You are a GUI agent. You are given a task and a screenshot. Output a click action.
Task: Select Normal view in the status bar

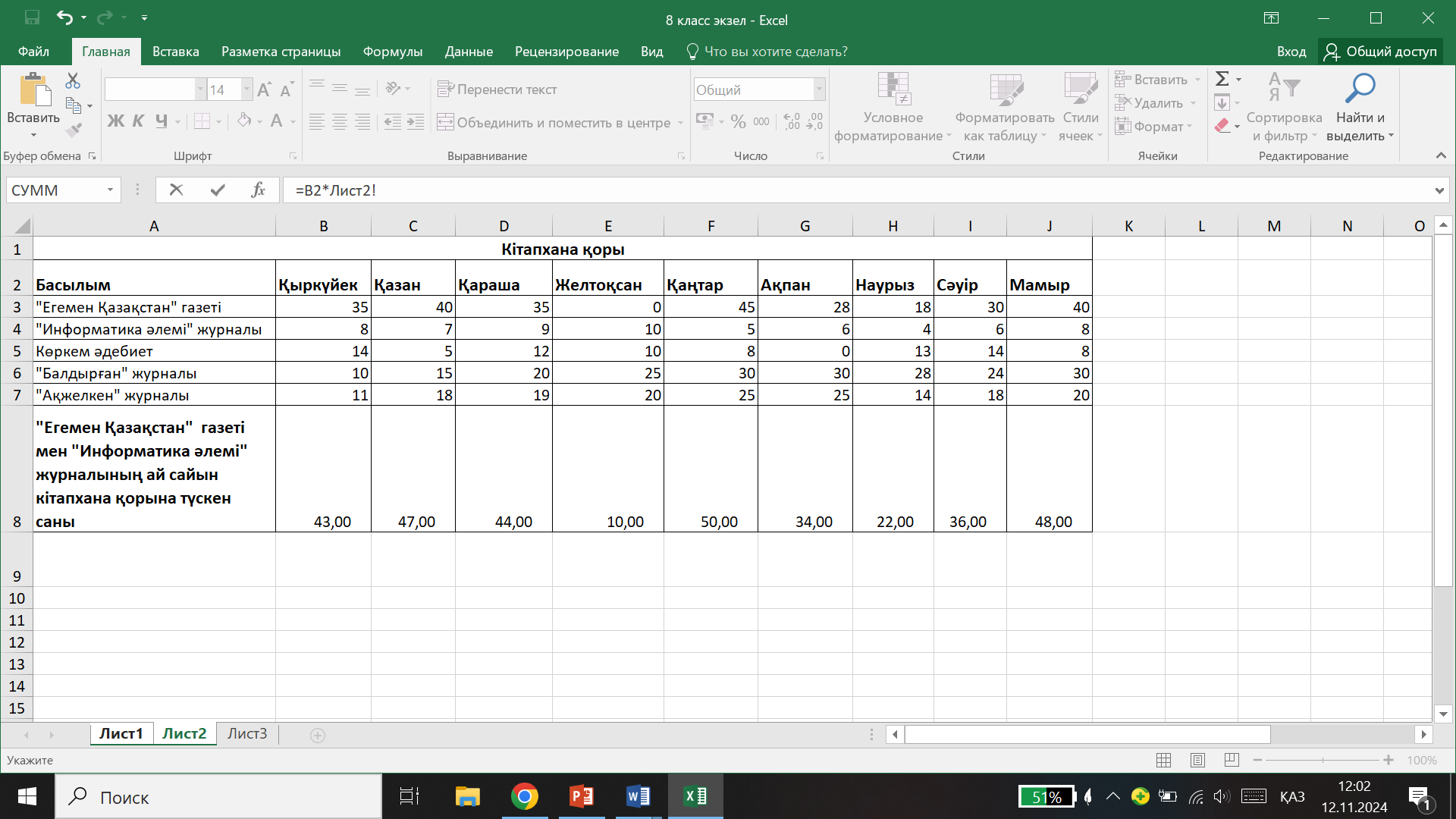click(1163, 760)
